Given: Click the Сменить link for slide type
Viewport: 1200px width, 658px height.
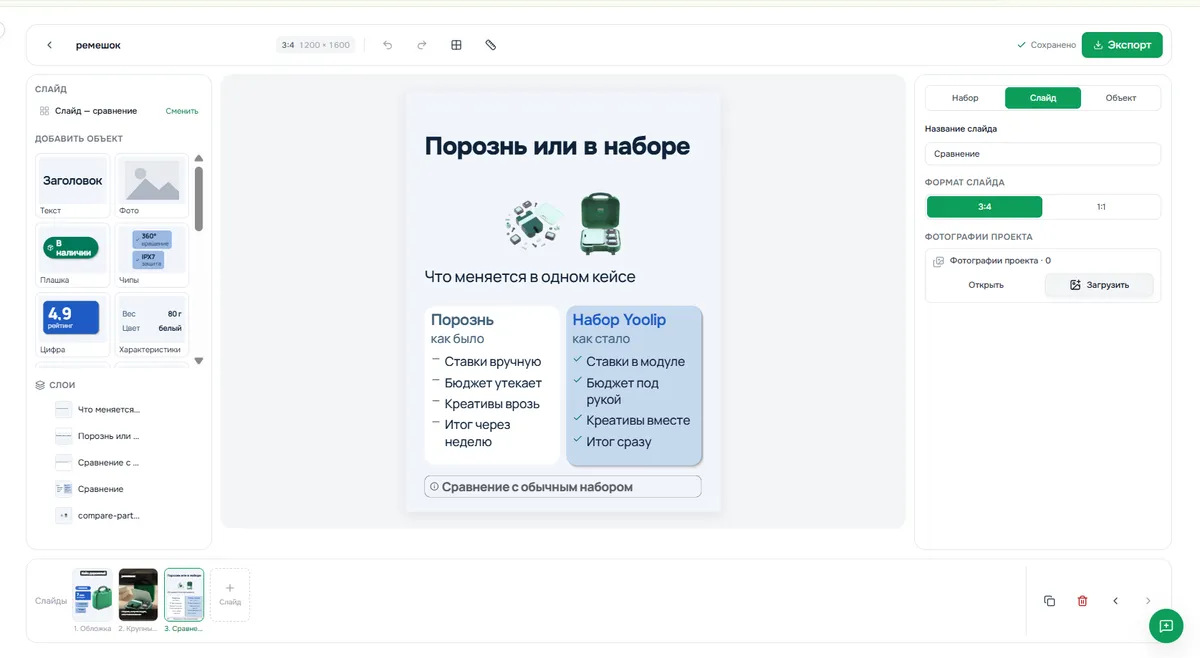Looking at the screenshot, I should click(182, 111).
